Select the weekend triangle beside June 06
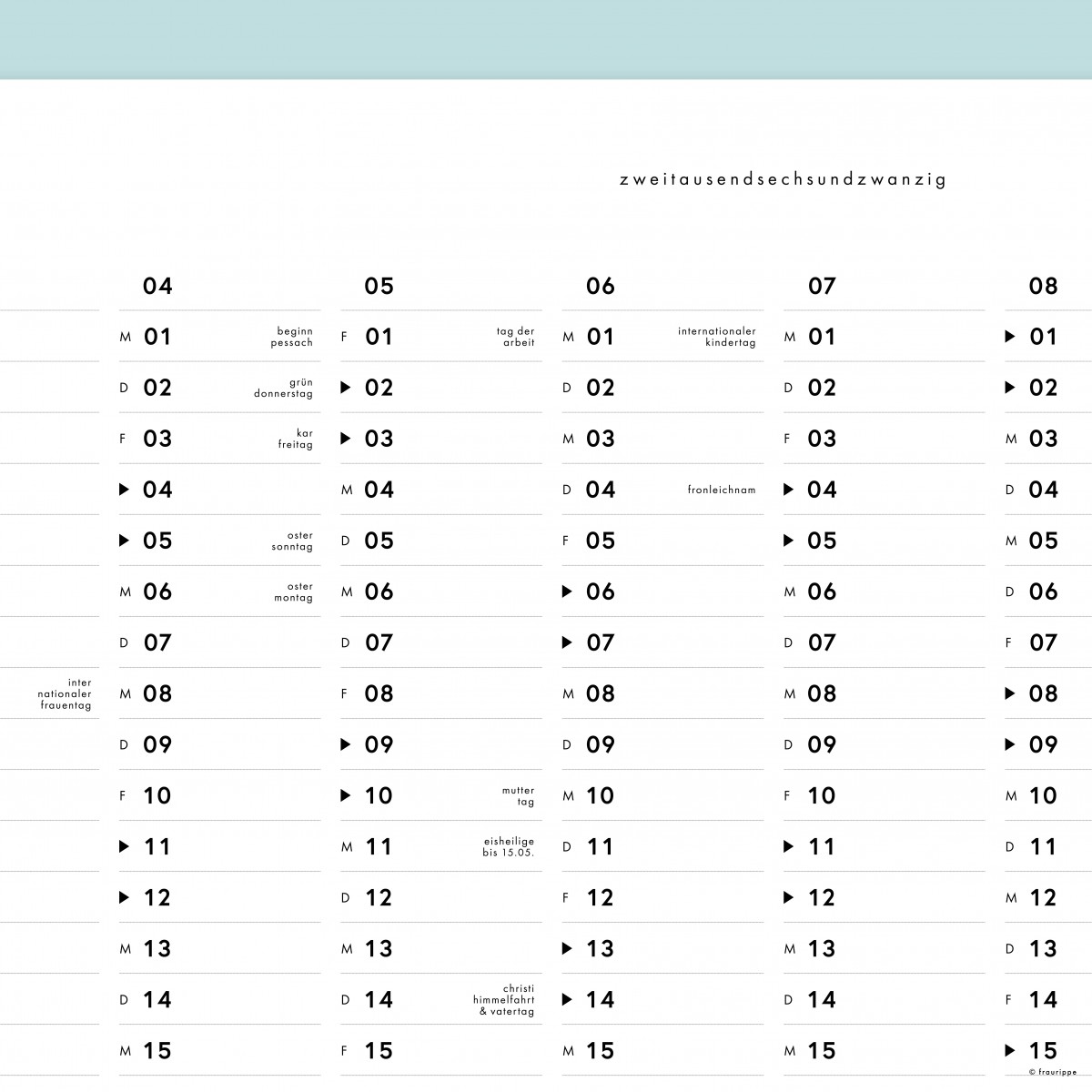Screen dimensions: 1092x1092 coord(567,591)
